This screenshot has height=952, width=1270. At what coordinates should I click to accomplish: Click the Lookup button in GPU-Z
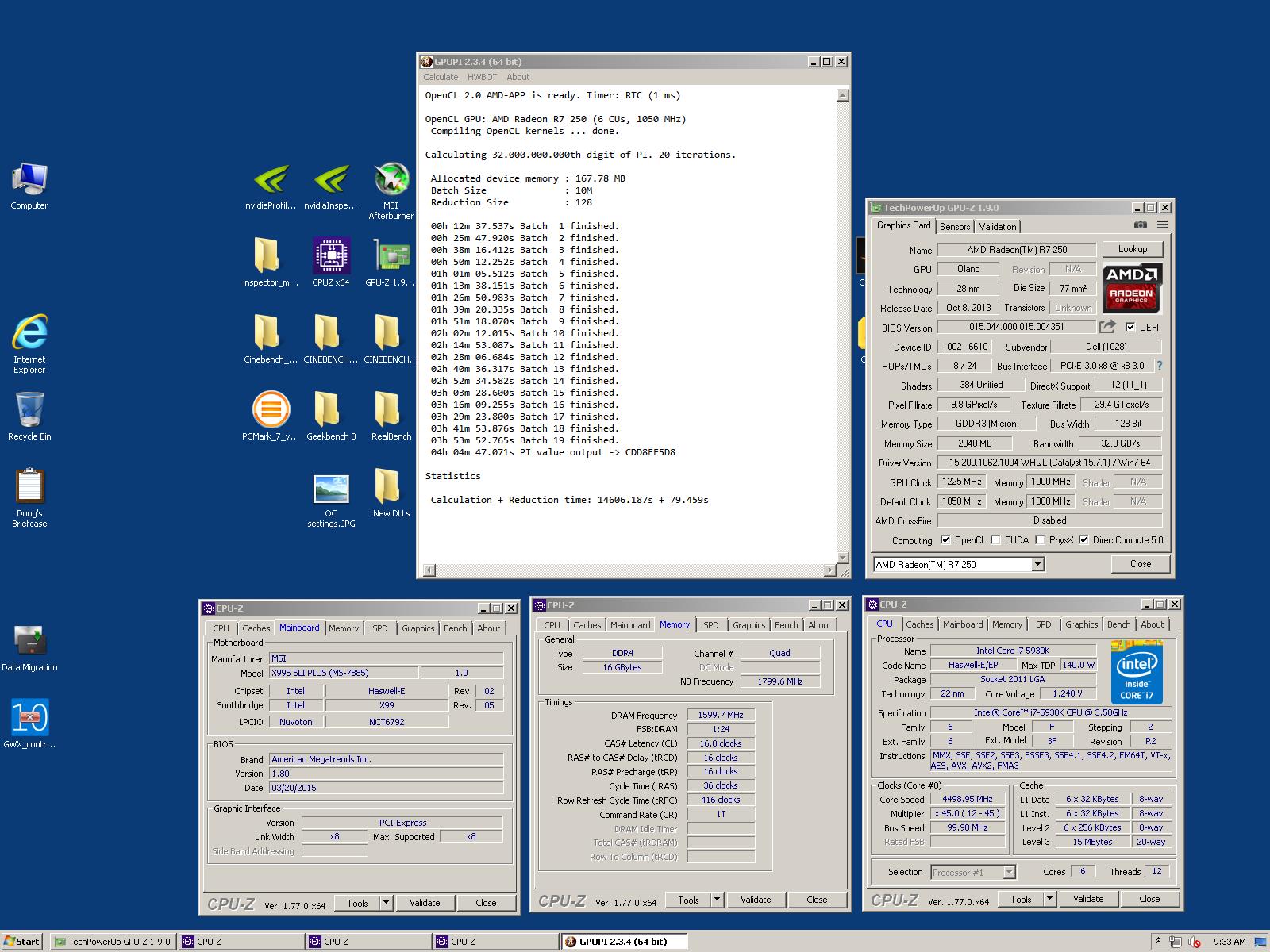(1133, 249)
